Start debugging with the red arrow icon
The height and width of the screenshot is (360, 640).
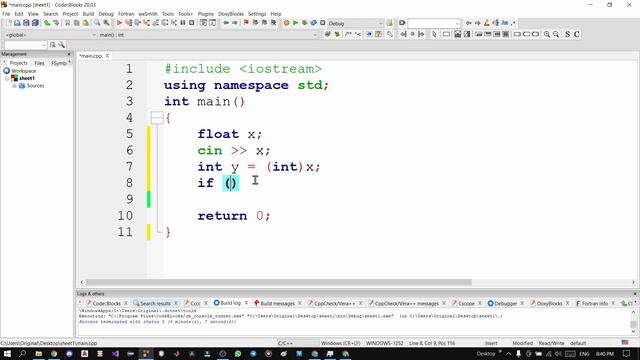(x=119, y=23)
